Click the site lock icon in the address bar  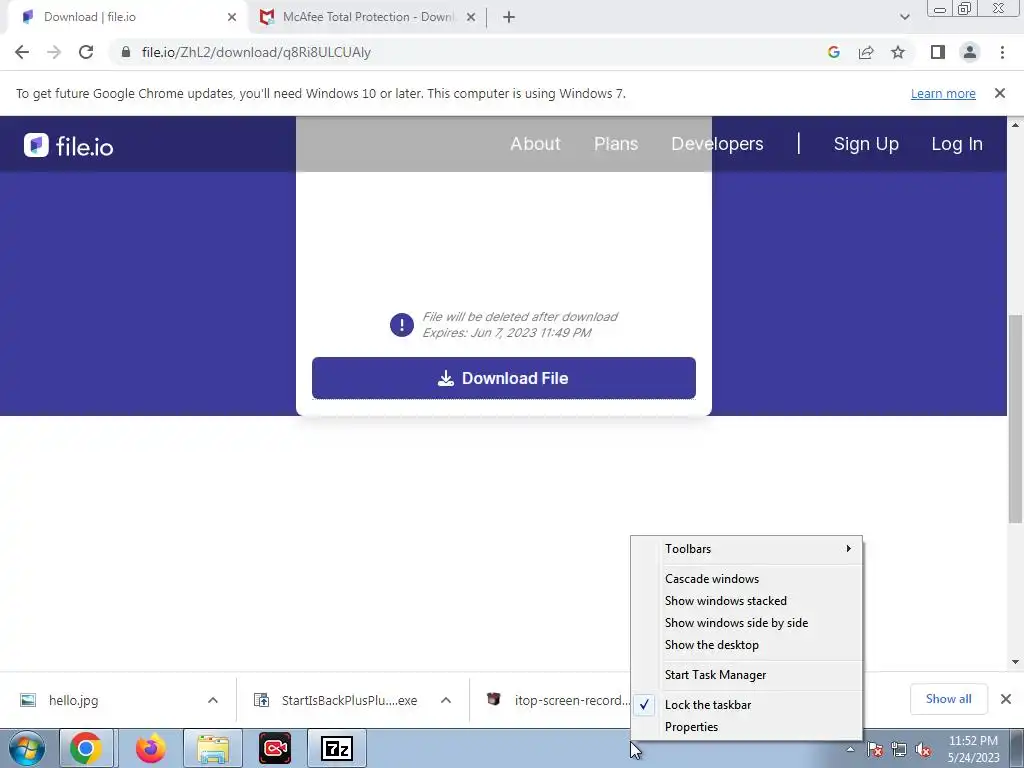pyautogui.click(x=126, y=52)
